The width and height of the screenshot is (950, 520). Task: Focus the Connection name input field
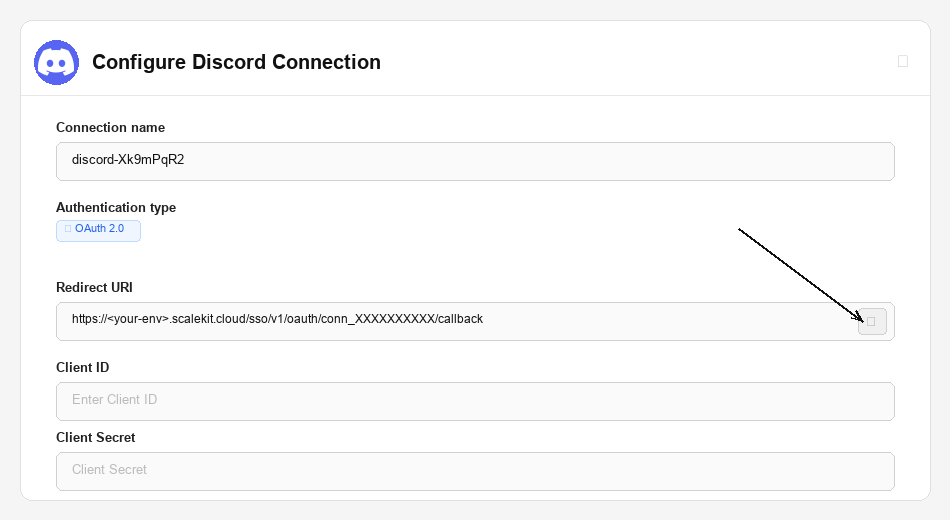475,161
